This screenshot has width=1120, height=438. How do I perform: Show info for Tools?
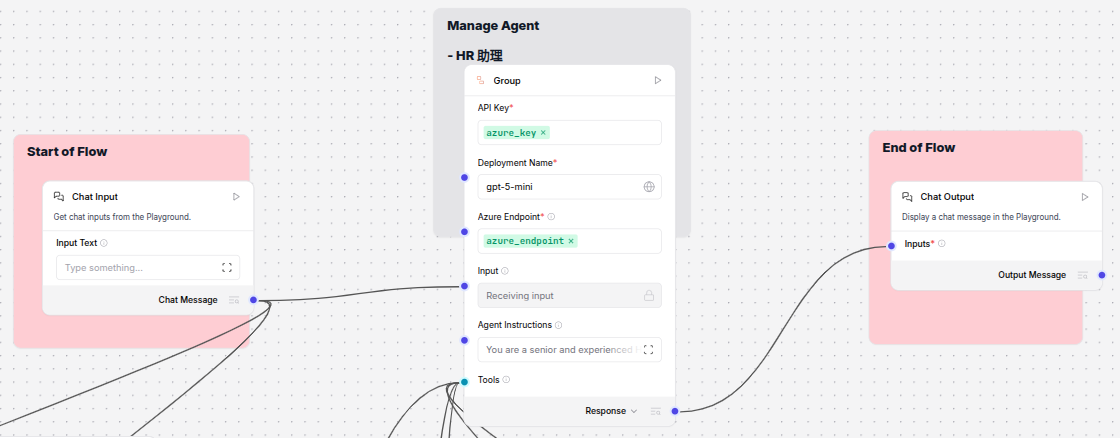pyautogui.click(x=506, y=379)
